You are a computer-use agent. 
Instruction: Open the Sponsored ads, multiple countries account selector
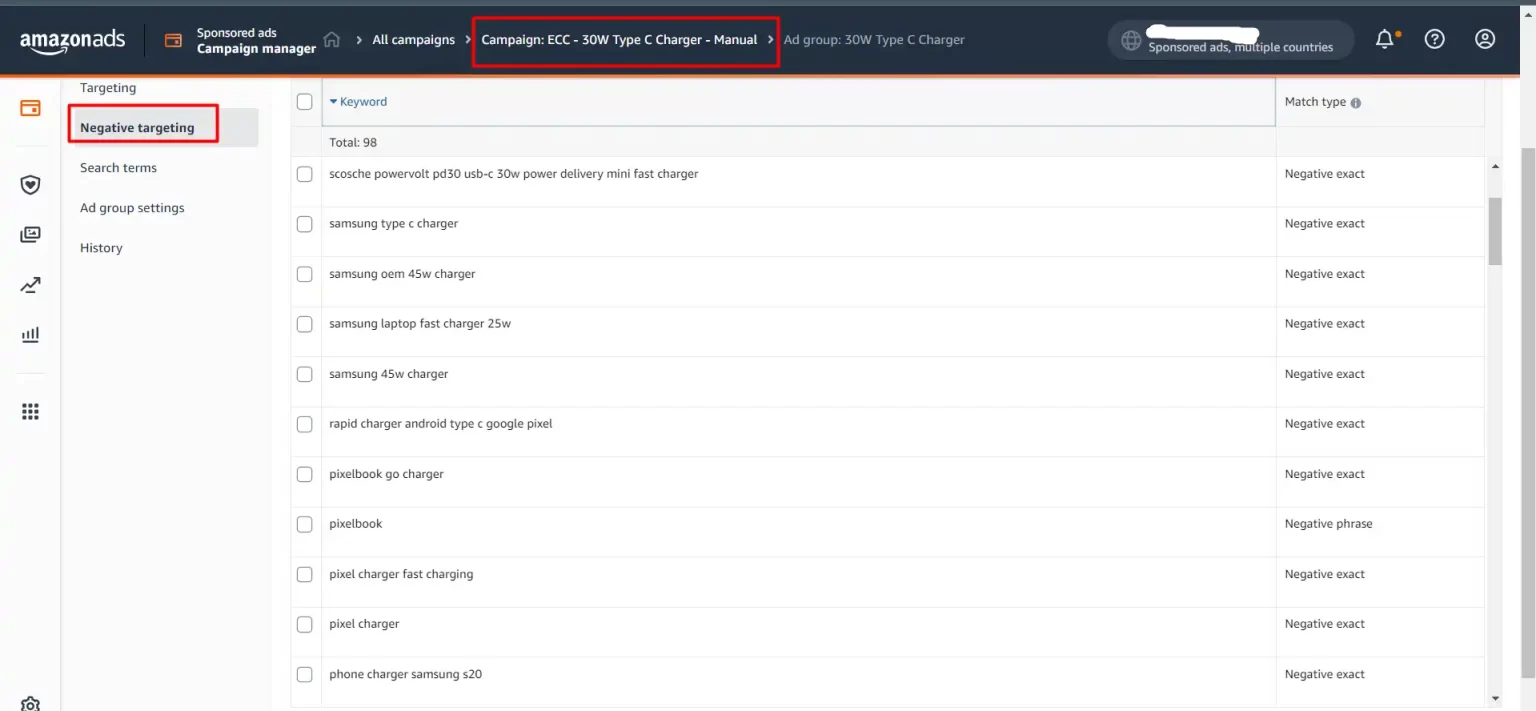point(1231,40)
